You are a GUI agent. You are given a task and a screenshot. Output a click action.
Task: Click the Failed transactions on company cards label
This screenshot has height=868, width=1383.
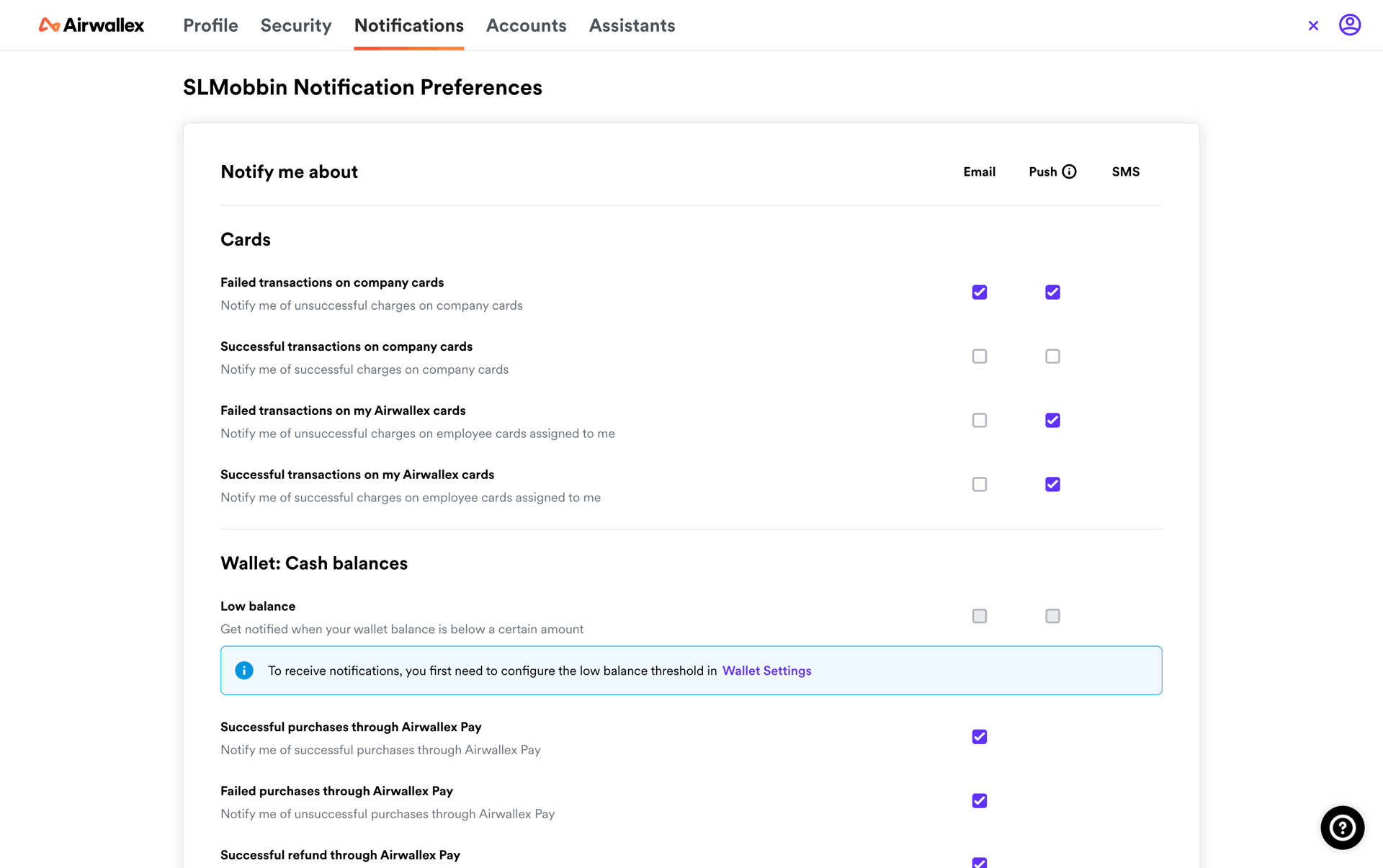click(x=332, y=282)
